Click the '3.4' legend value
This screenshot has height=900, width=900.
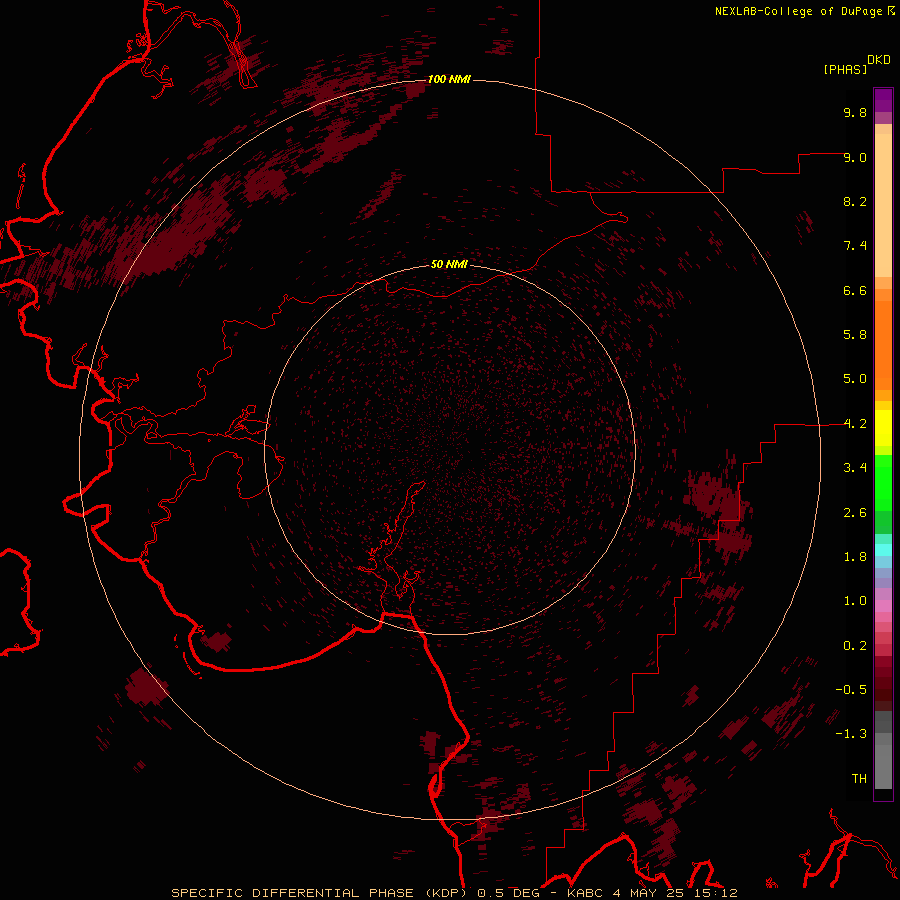pyautogui.click(x=855, y=468)
